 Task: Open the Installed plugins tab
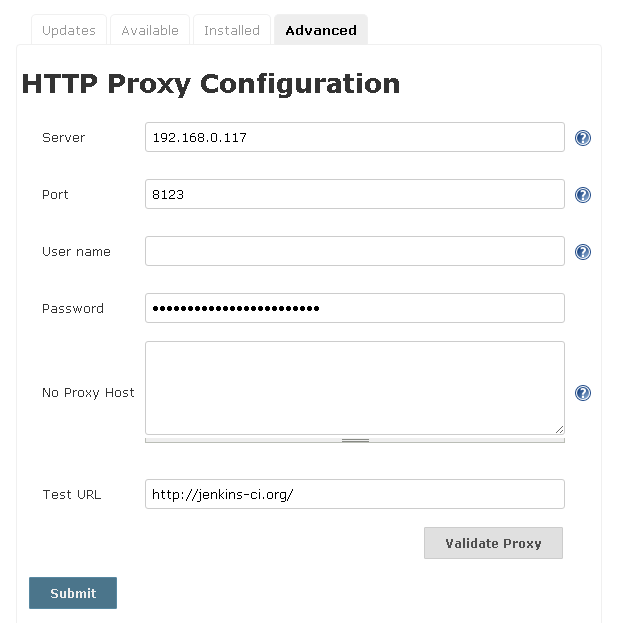[232, 30]
